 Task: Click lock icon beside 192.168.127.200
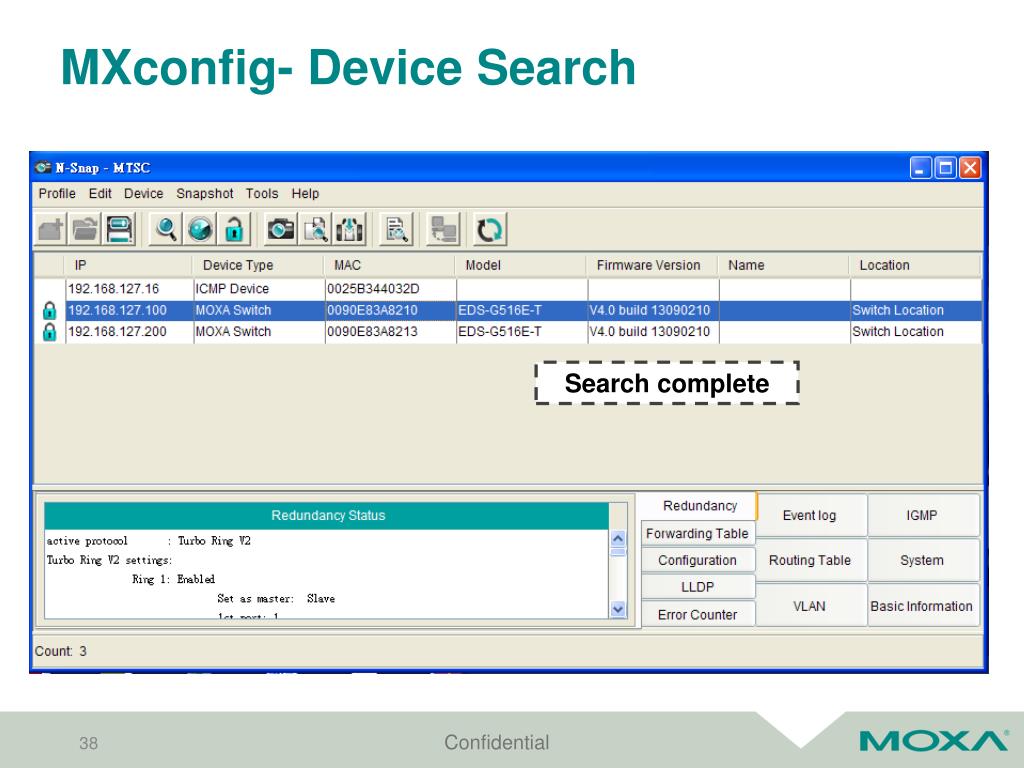point(49,332)
